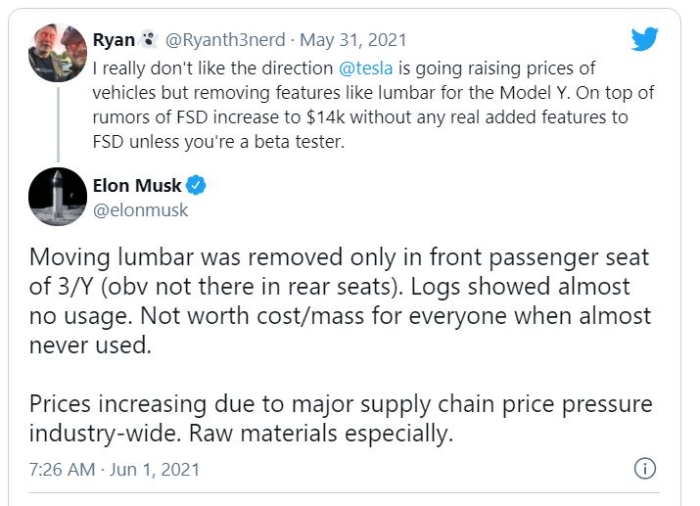Click the Elon Musk display name
Screen dimensions: 700x506
[x=146, y=186]
